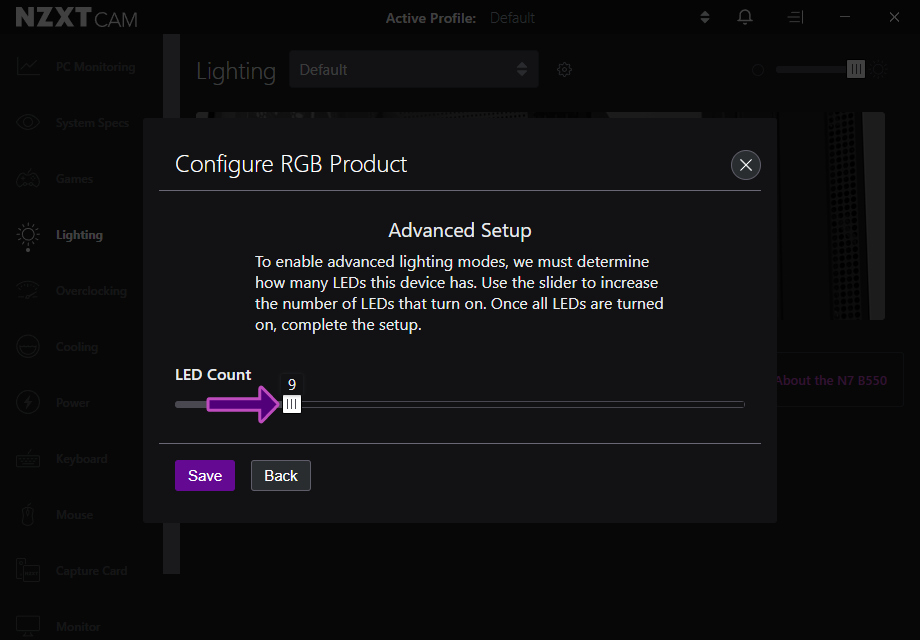Open the About the N7 B550 link

tap(830, 381)
